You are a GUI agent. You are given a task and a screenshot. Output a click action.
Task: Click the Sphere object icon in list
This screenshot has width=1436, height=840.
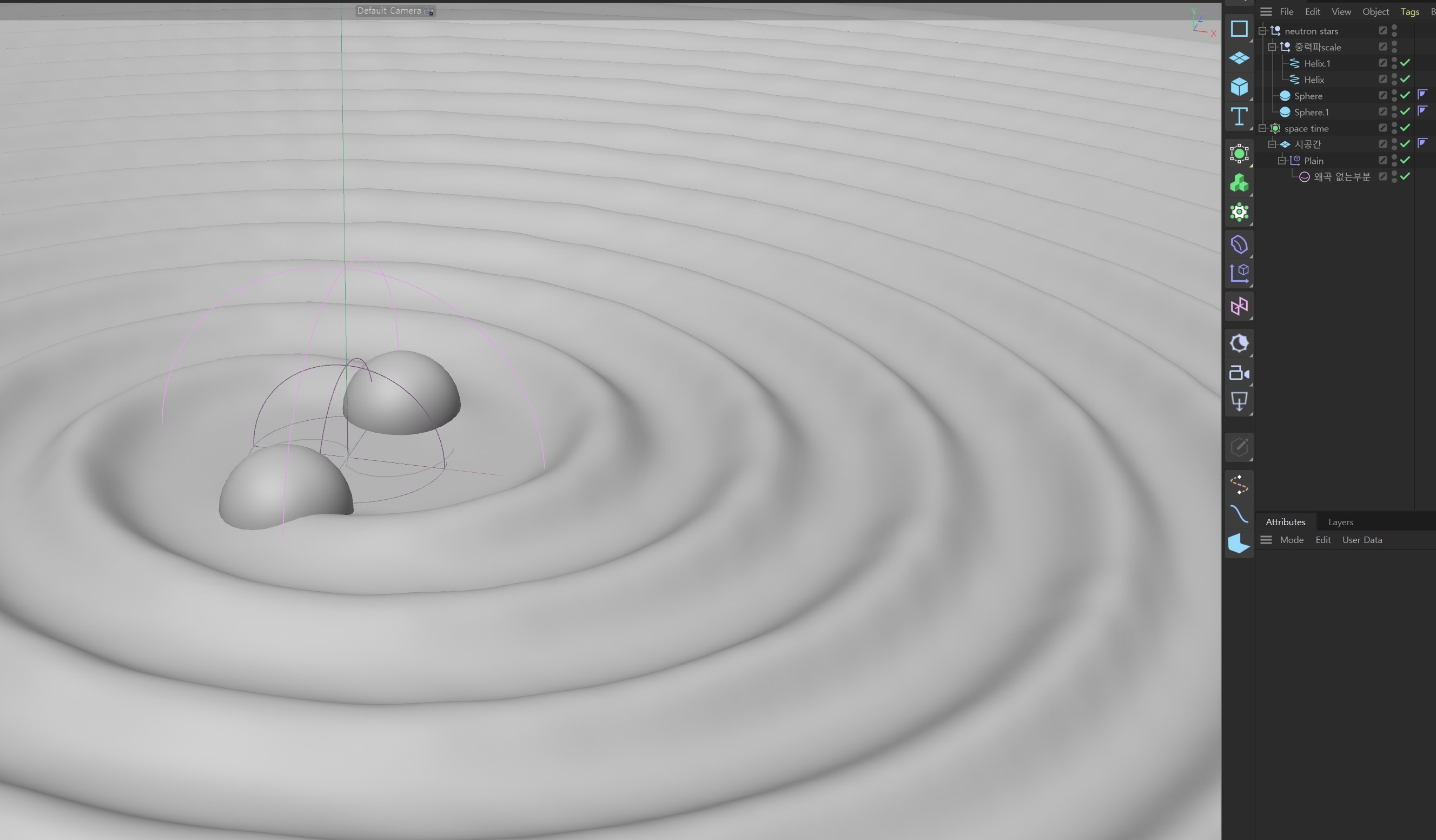click(x=1285, y=96)
